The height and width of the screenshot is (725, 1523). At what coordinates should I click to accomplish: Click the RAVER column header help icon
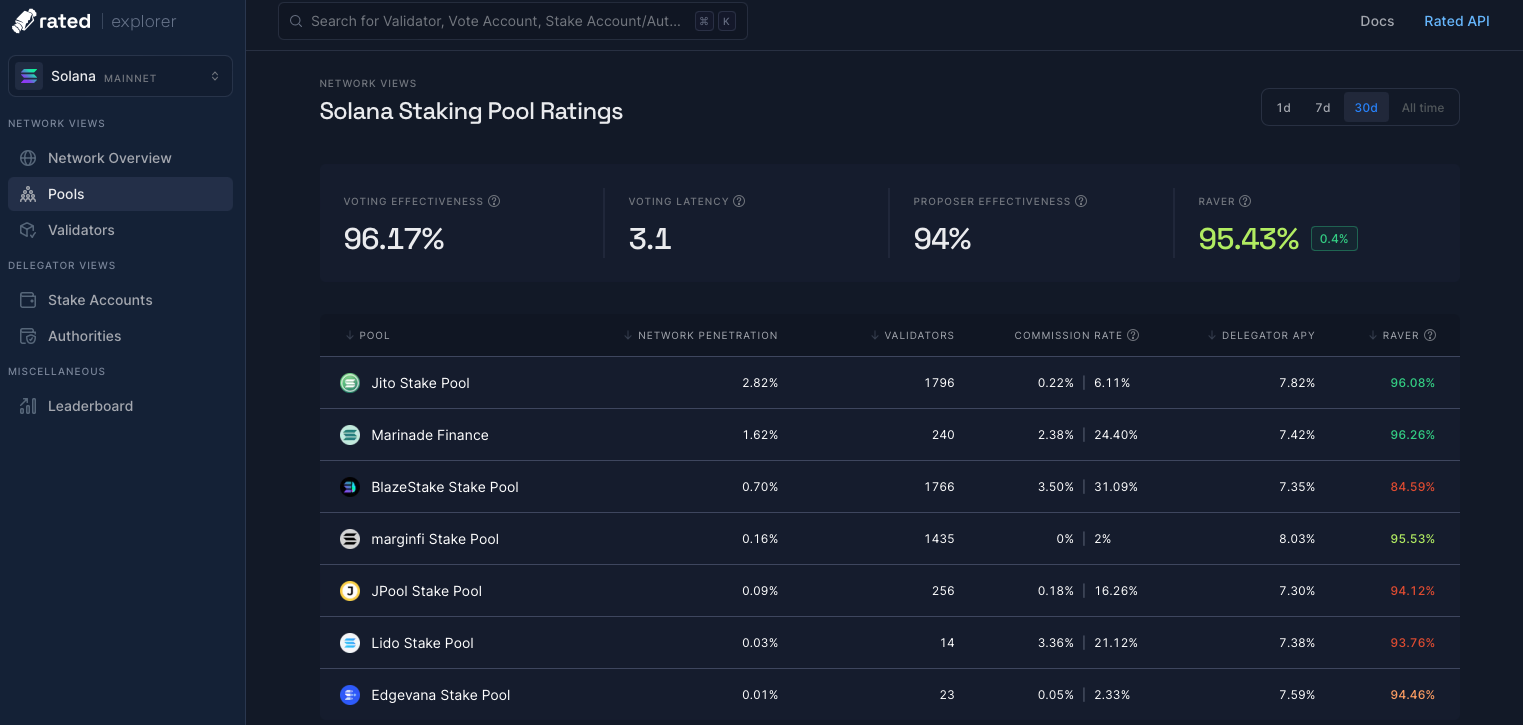pyautogui.click(x=1430, y=335)
